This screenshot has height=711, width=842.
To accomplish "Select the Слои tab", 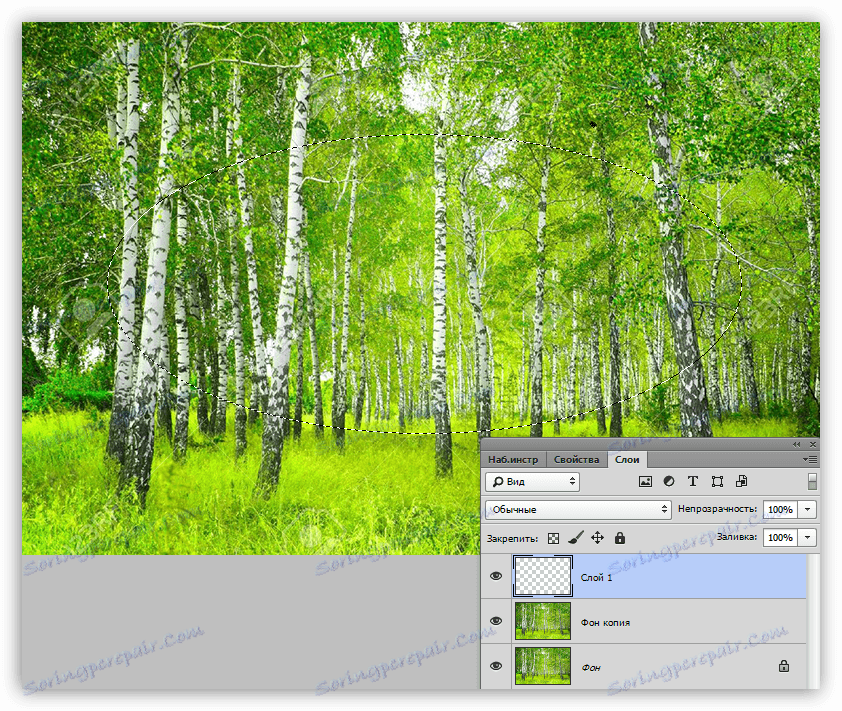I will 627,460.
